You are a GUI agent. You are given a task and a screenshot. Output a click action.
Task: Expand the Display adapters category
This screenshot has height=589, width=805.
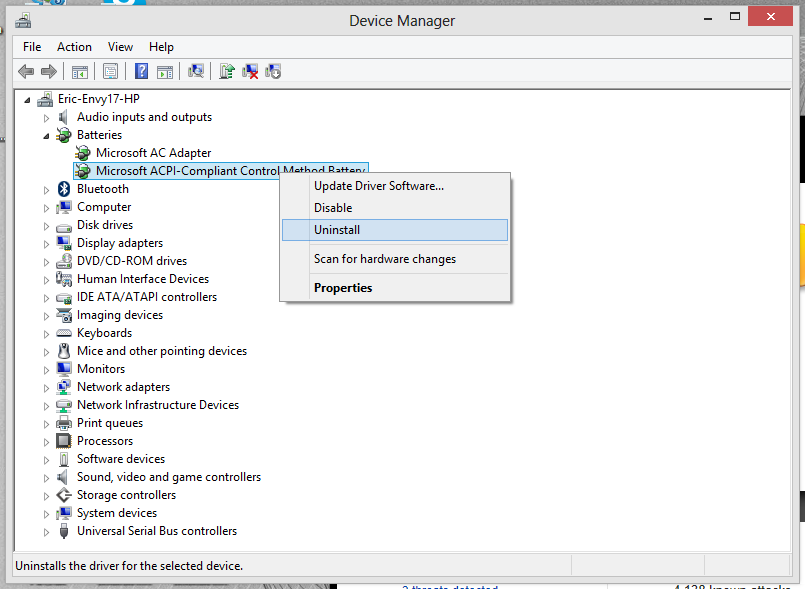pos(46,243)
